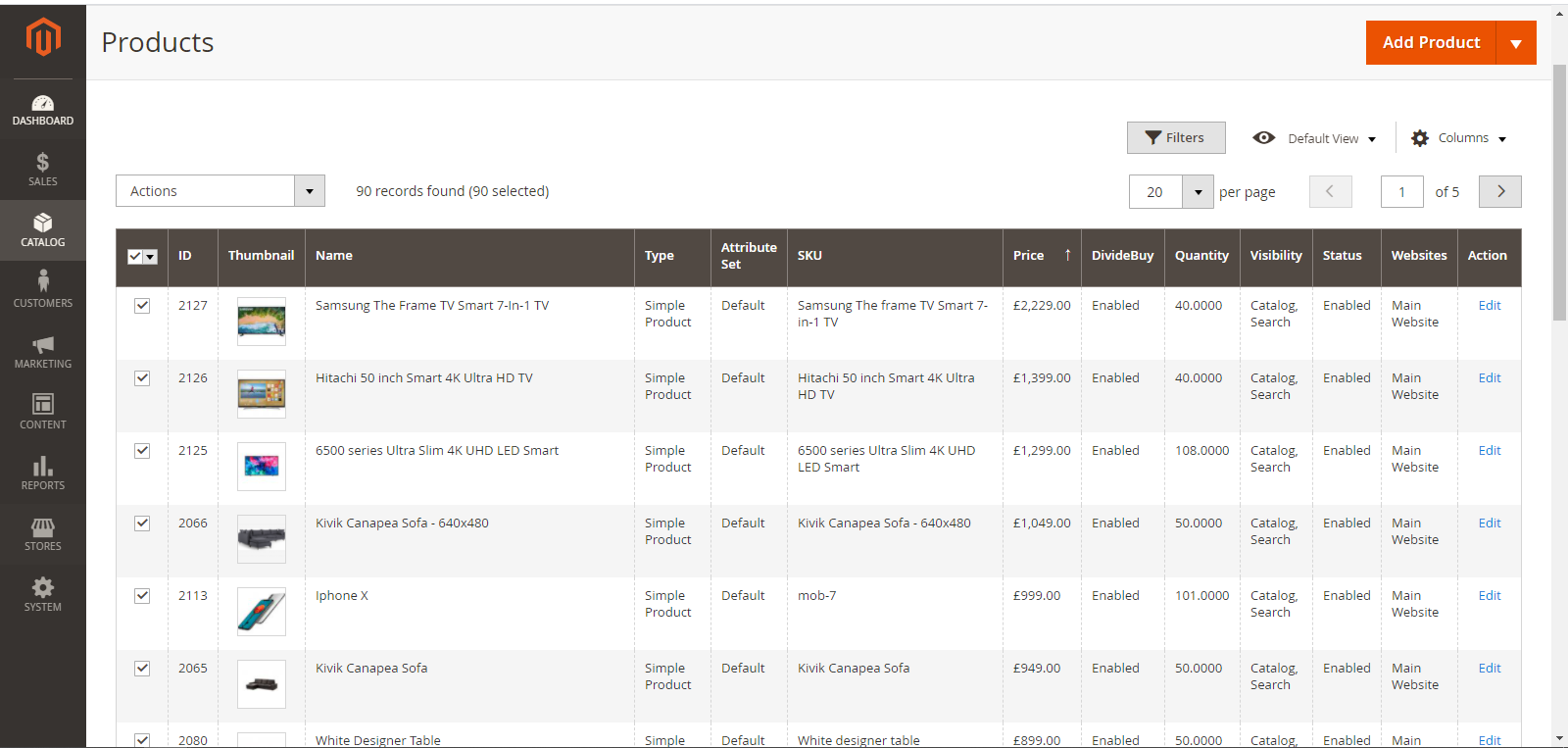Toggle checkbox for Kivik Canapea Sofa 2065

point(142,669)
